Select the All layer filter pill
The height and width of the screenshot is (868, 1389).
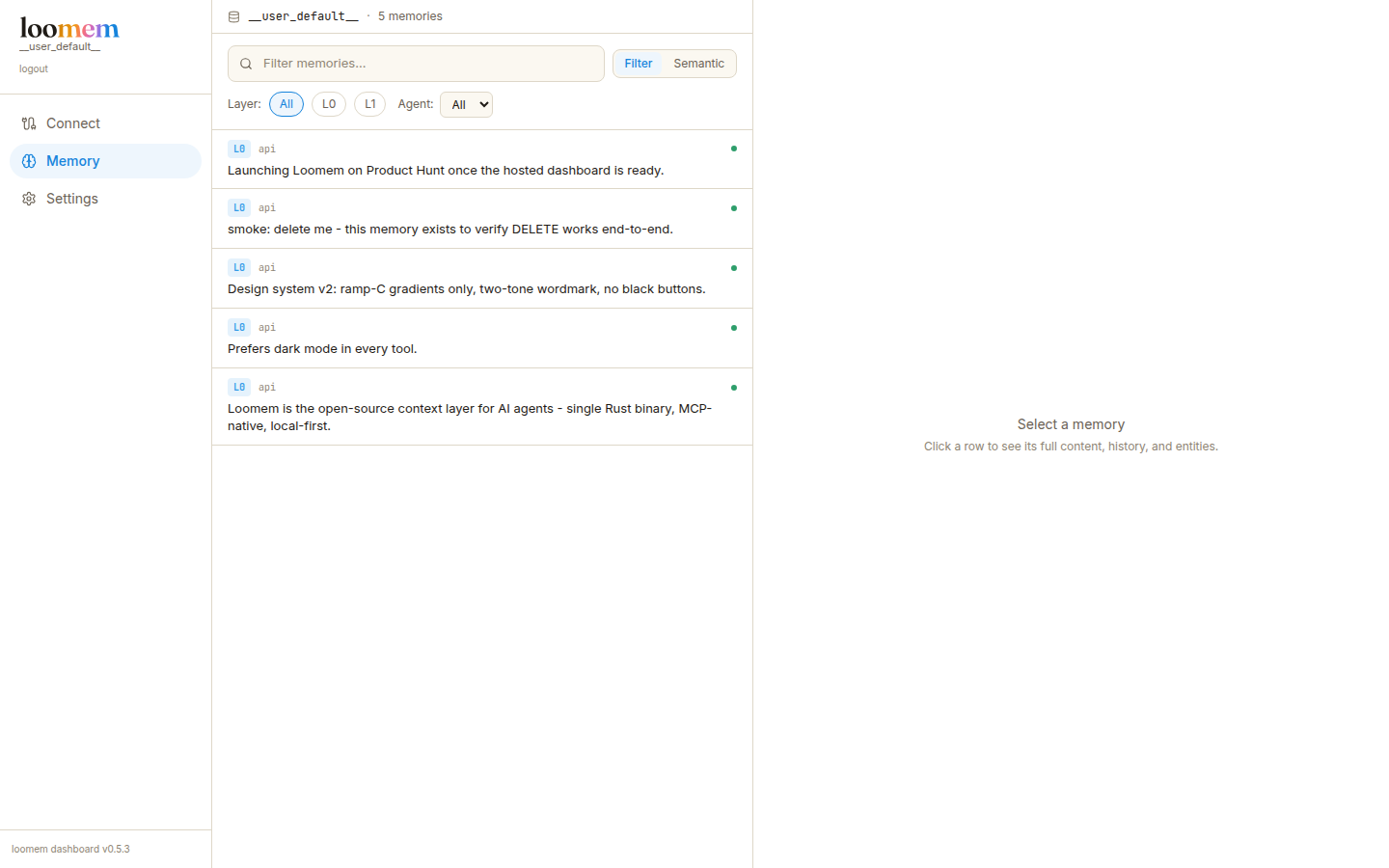pos(286,104)
